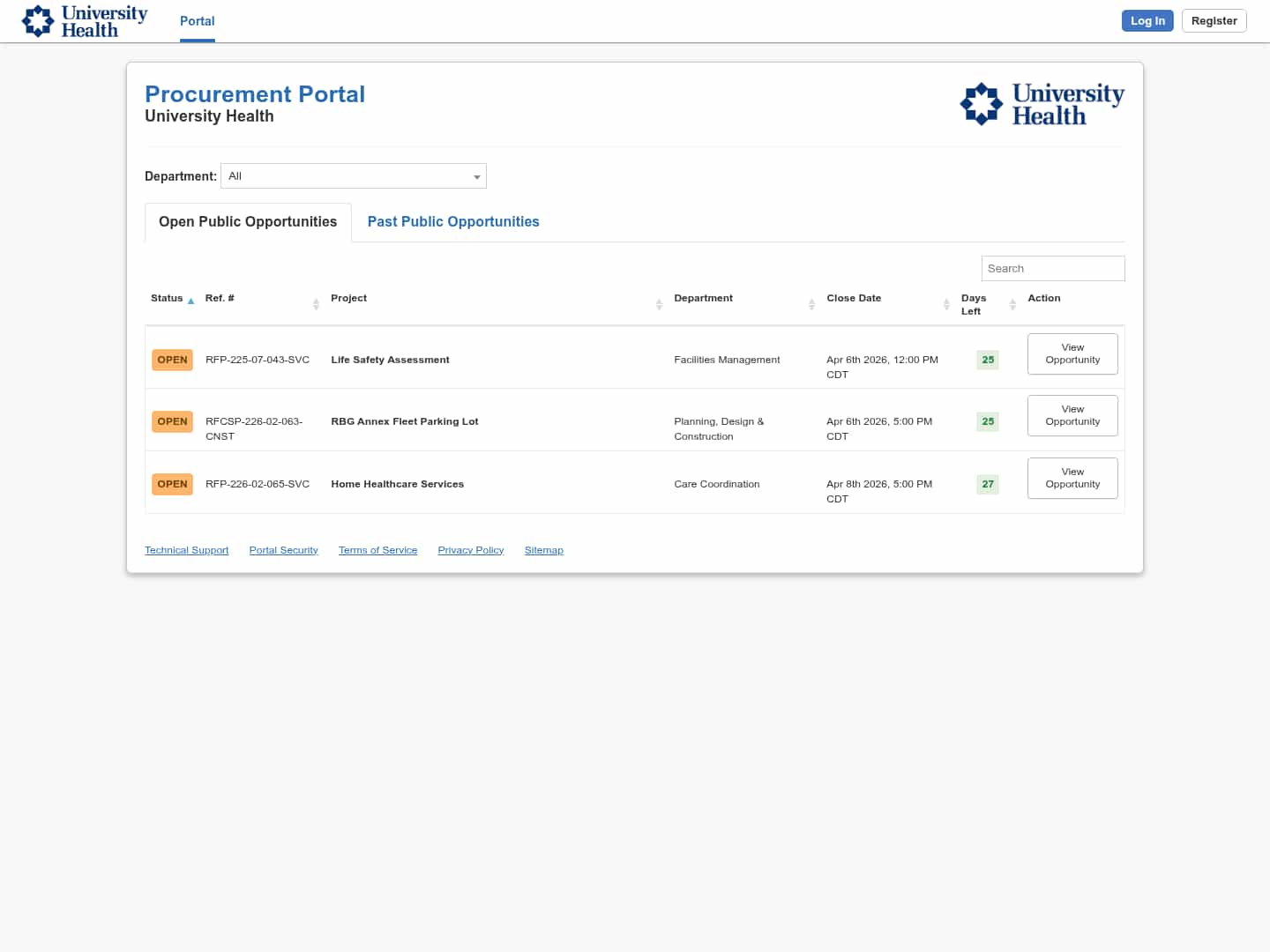1270x952 pixels.
Task: Focus the Search input field
Action: coord(1052,269)
